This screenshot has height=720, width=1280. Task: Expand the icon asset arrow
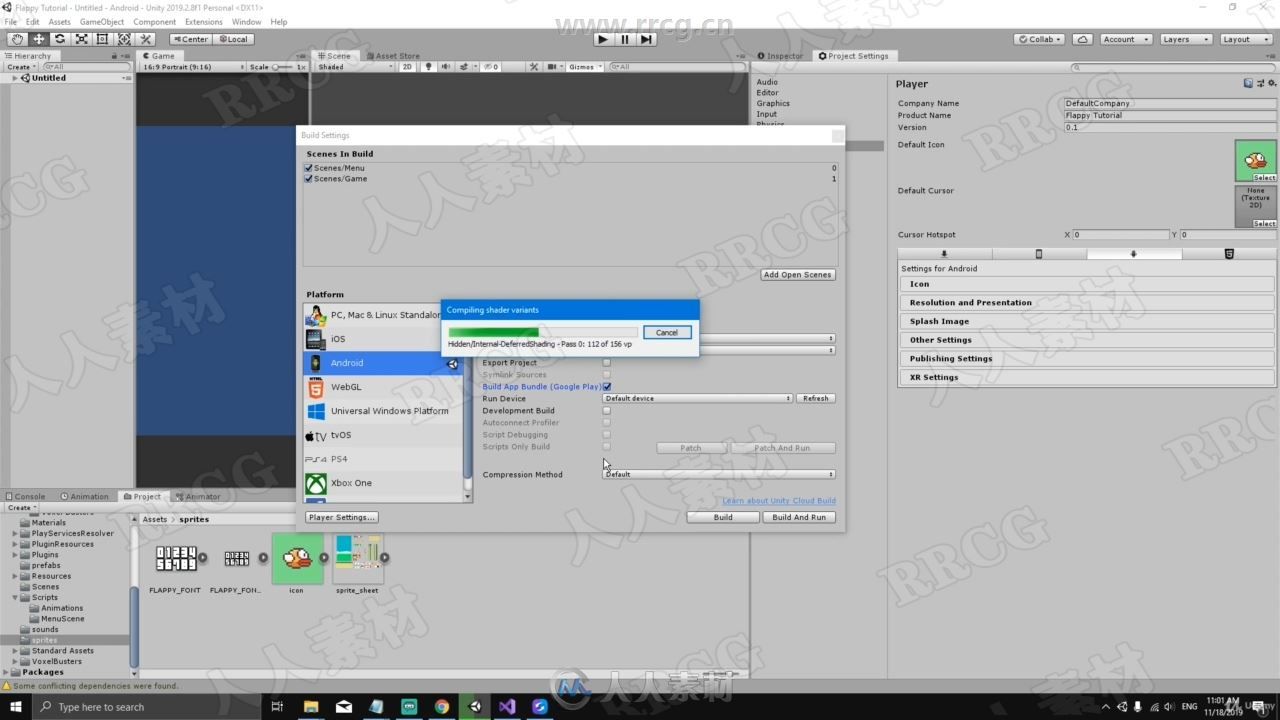pyautogui.click(x=323, y=558)
